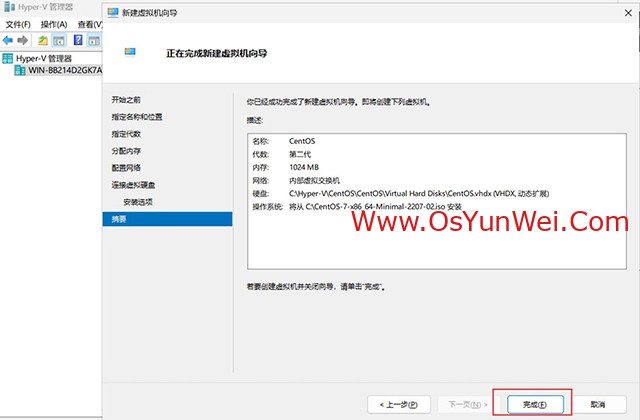Click the show/hide console tree toolbar icon
This screenshot has width=640, height=420.
tap(59, 40)
